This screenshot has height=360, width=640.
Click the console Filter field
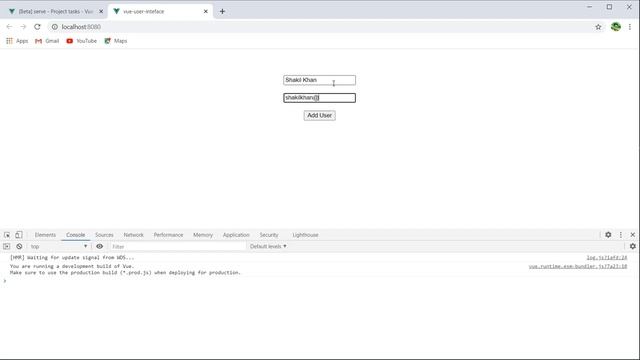point(178,247)
